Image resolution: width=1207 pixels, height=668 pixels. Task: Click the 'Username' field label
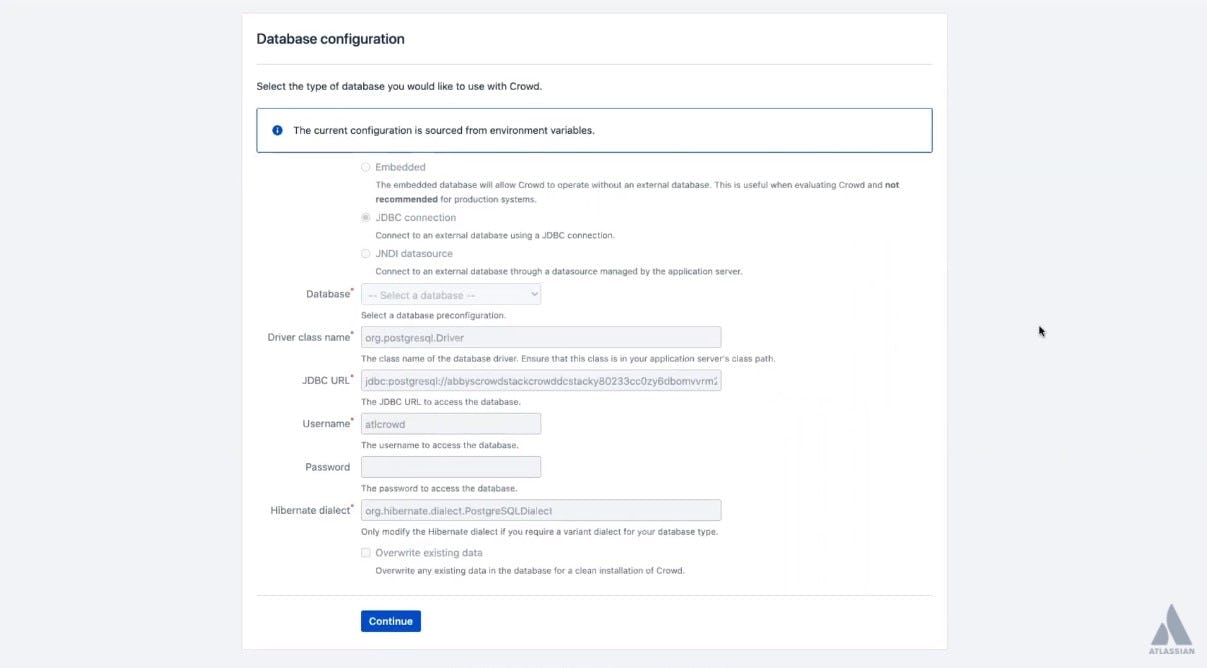point(326,424)
